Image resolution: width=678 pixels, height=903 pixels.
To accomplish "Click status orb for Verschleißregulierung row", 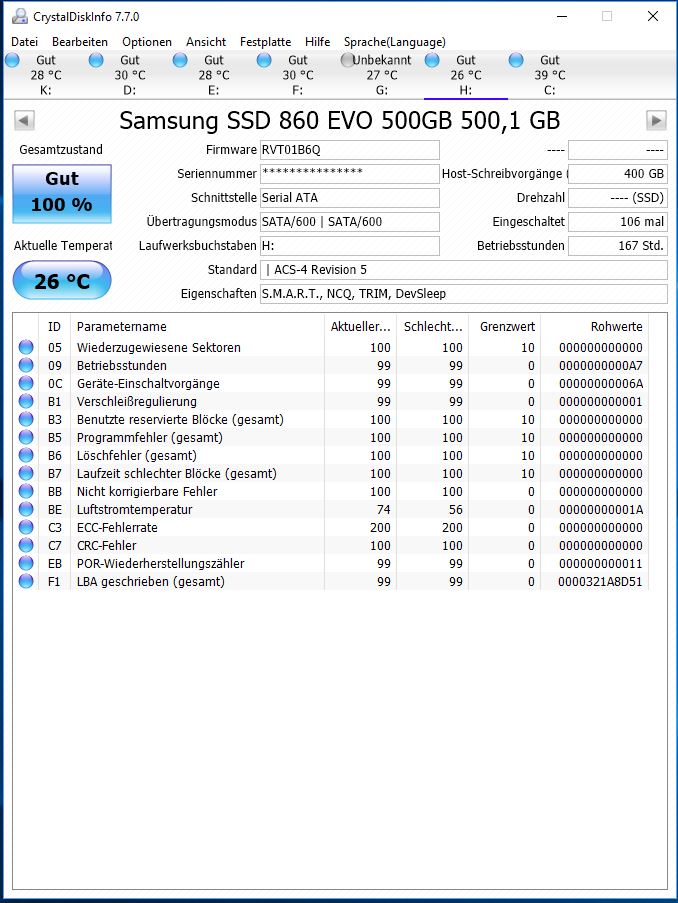I will [26, 401].
